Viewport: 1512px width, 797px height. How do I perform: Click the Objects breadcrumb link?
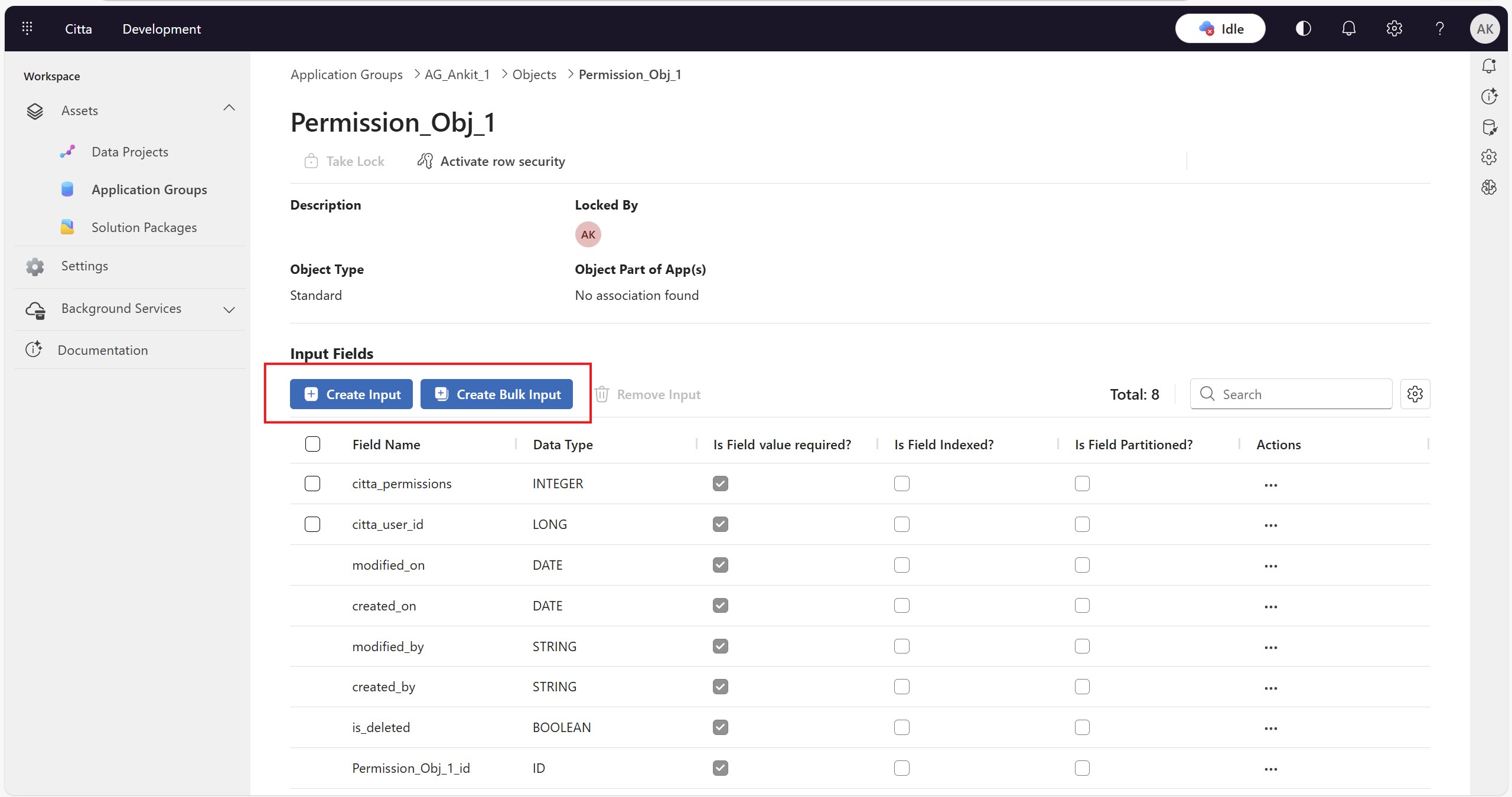click(534, 74)
